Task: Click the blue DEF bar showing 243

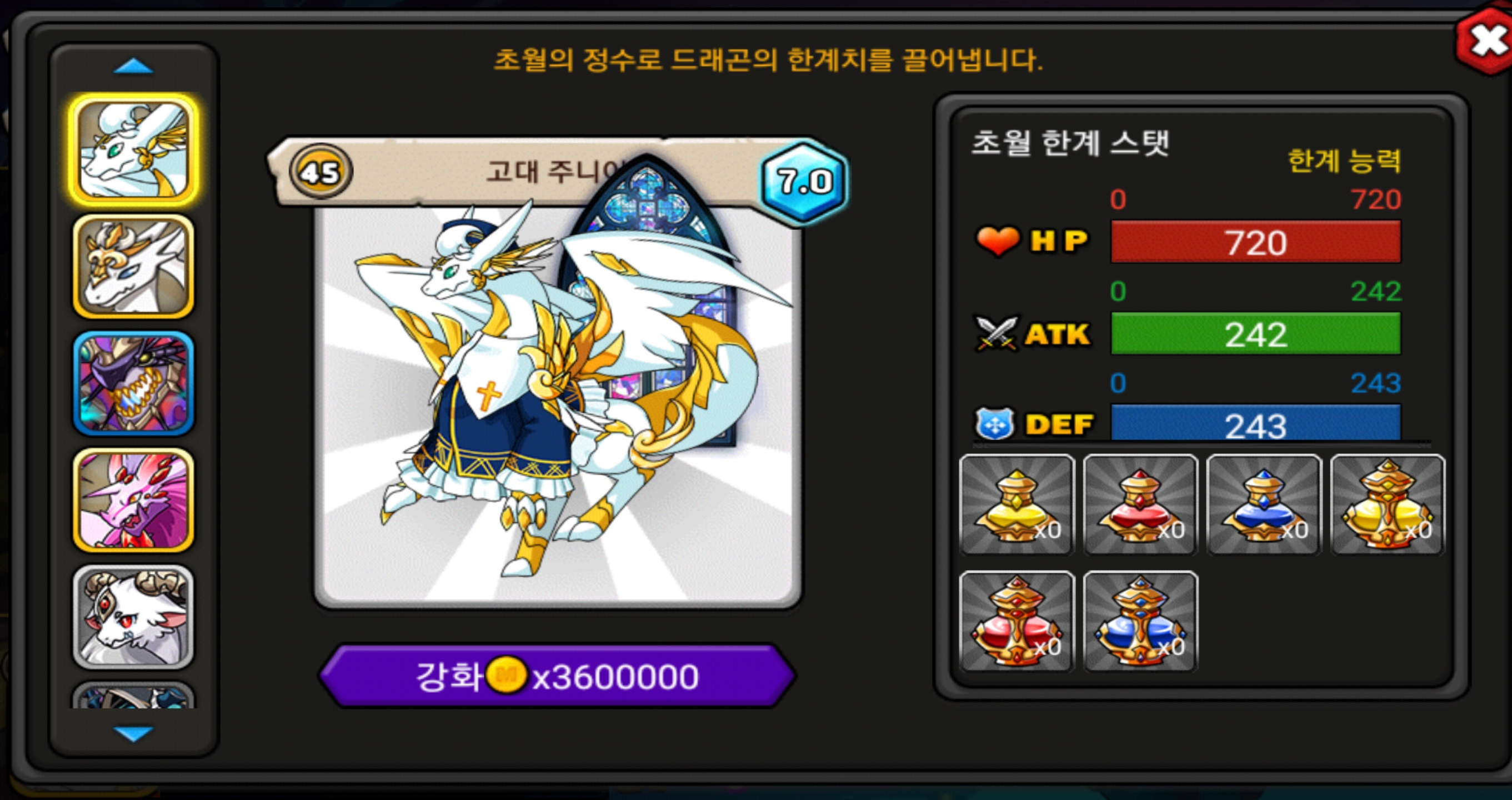Action: click(1256, 423)
